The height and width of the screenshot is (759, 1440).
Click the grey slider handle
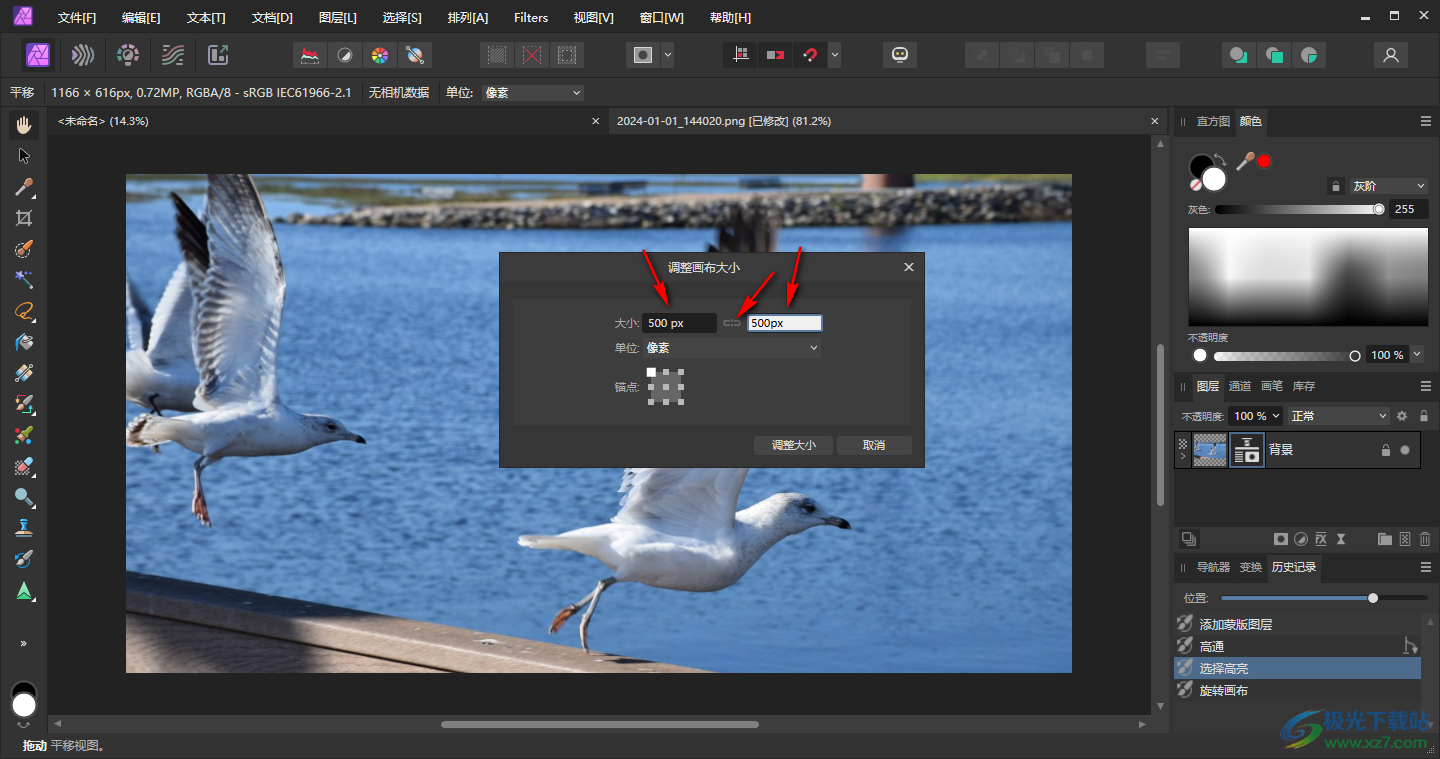[x=1379, y=209]
